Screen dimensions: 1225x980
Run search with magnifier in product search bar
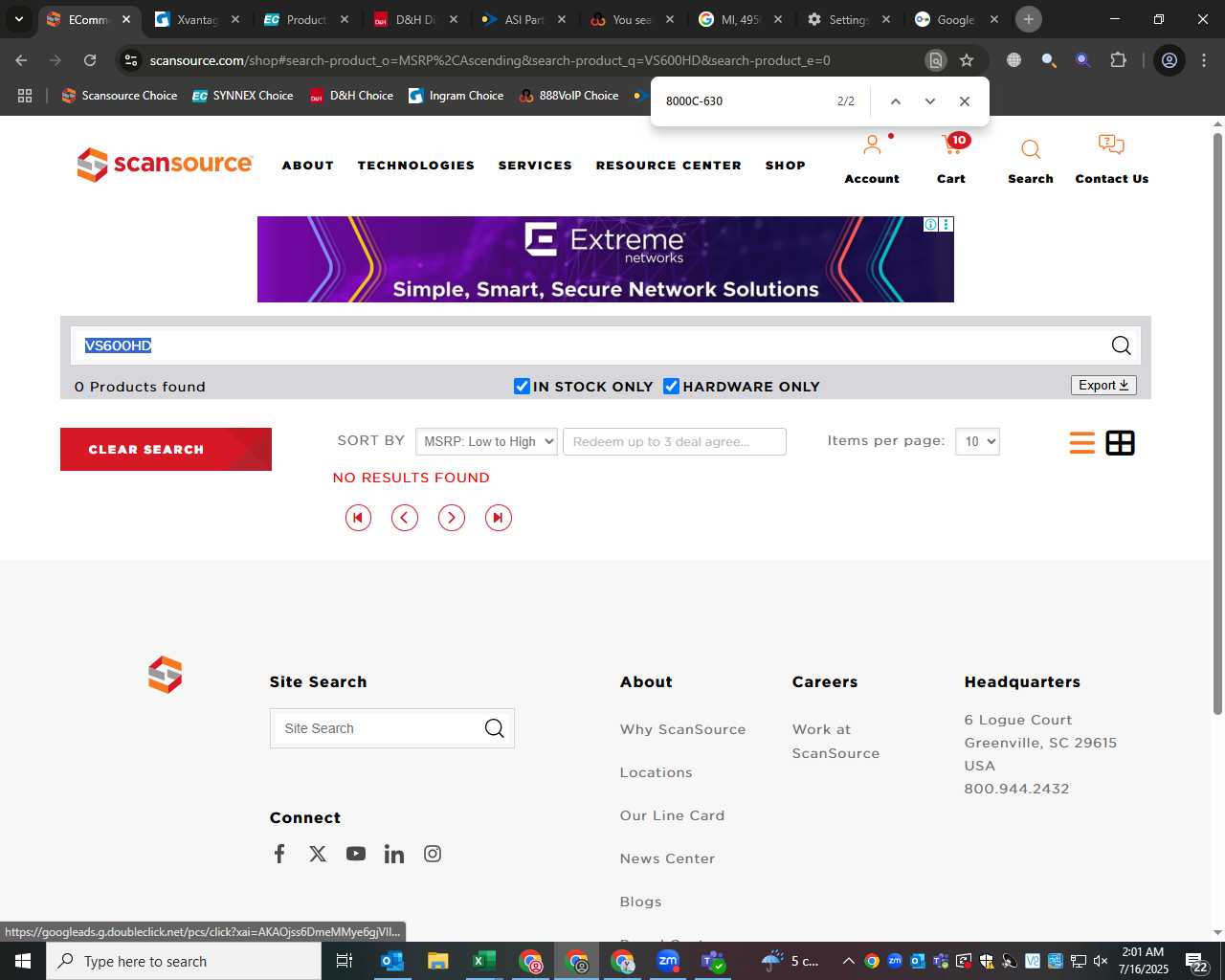tap(1122, 345)
